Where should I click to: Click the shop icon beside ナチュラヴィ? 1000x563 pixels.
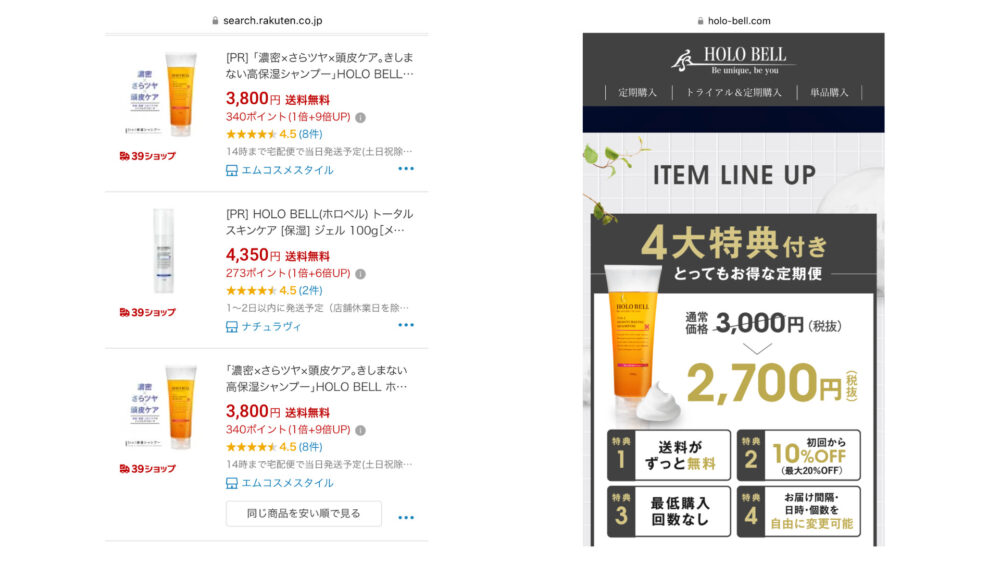click(x=232, y=326)
